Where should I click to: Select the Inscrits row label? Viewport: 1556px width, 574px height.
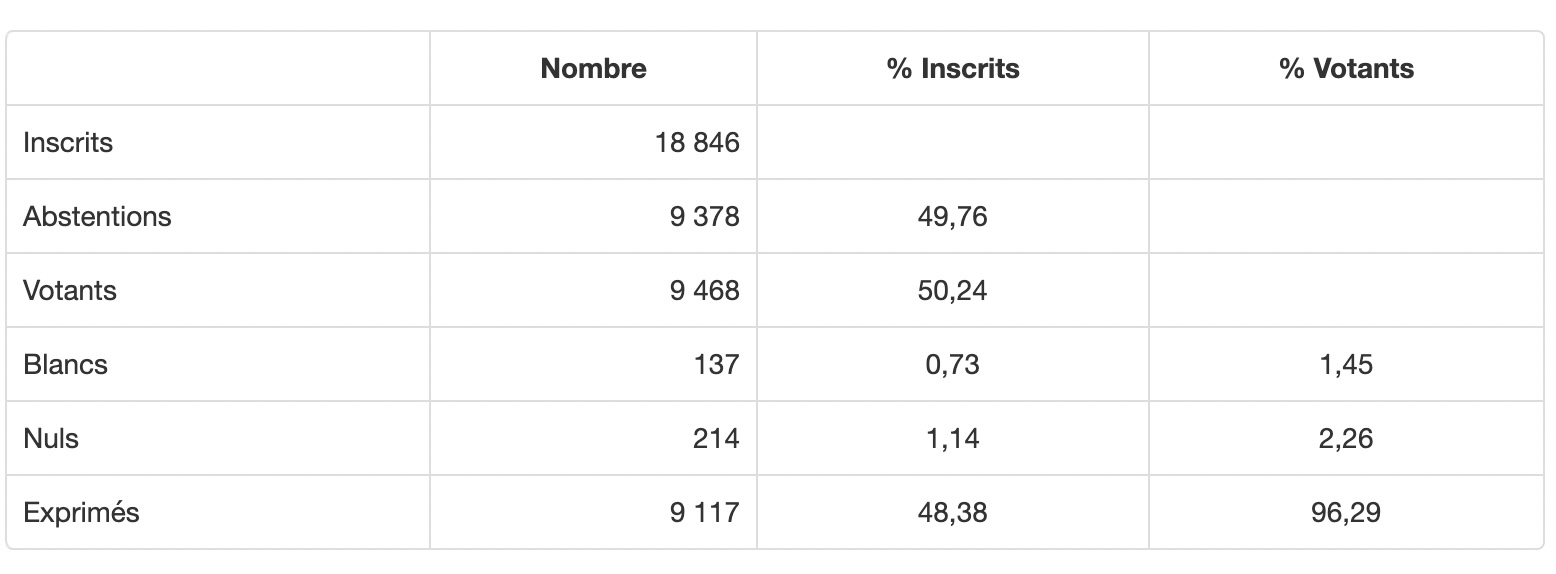(x=68, y=143)
